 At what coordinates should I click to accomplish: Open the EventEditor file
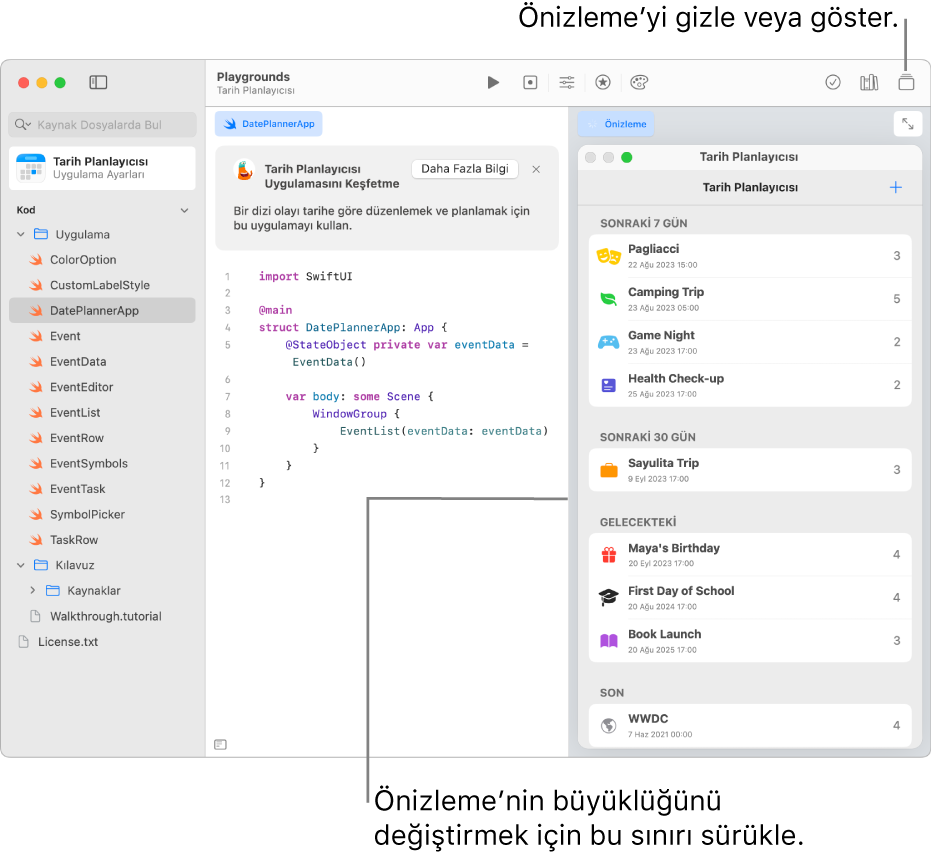pos(102,387)
